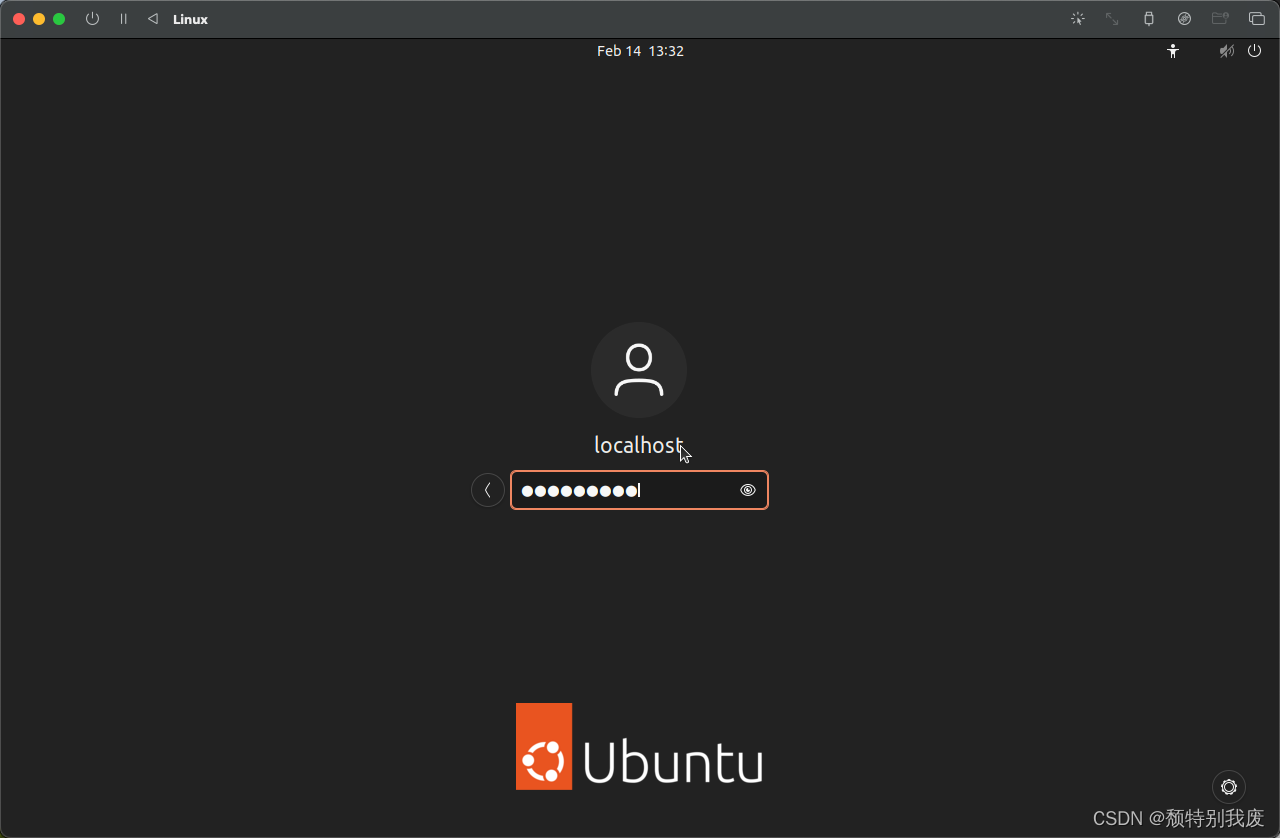Click the localhost username label
This screenshot has width=1280, height=838.
tap(639, 446)
